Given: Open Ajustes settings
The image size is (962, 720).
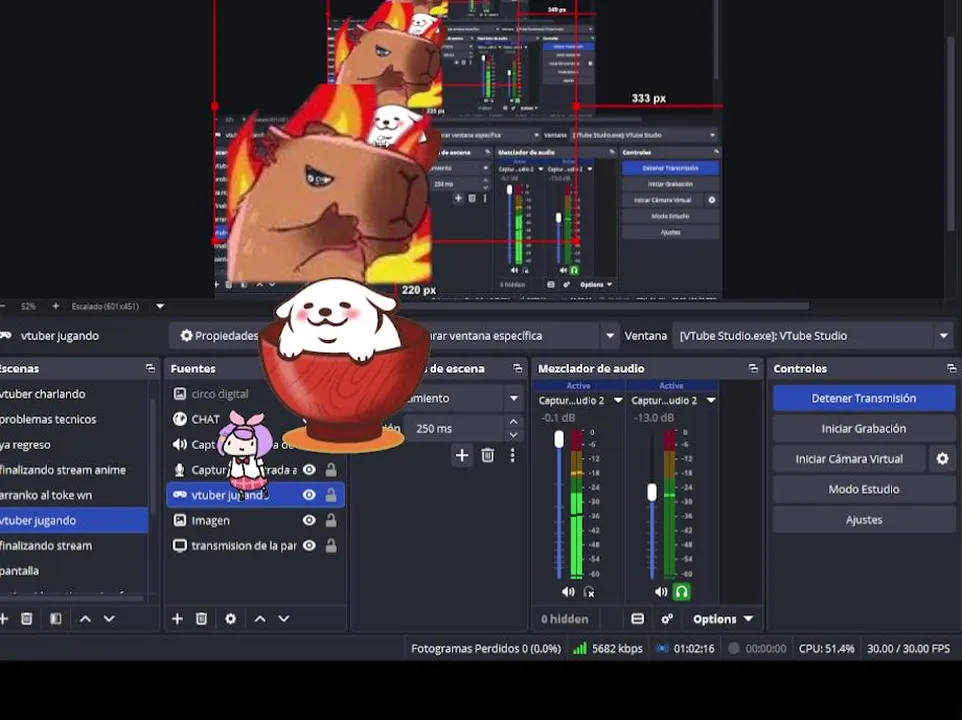Looking at the screenshot, I should coord(863,519).
